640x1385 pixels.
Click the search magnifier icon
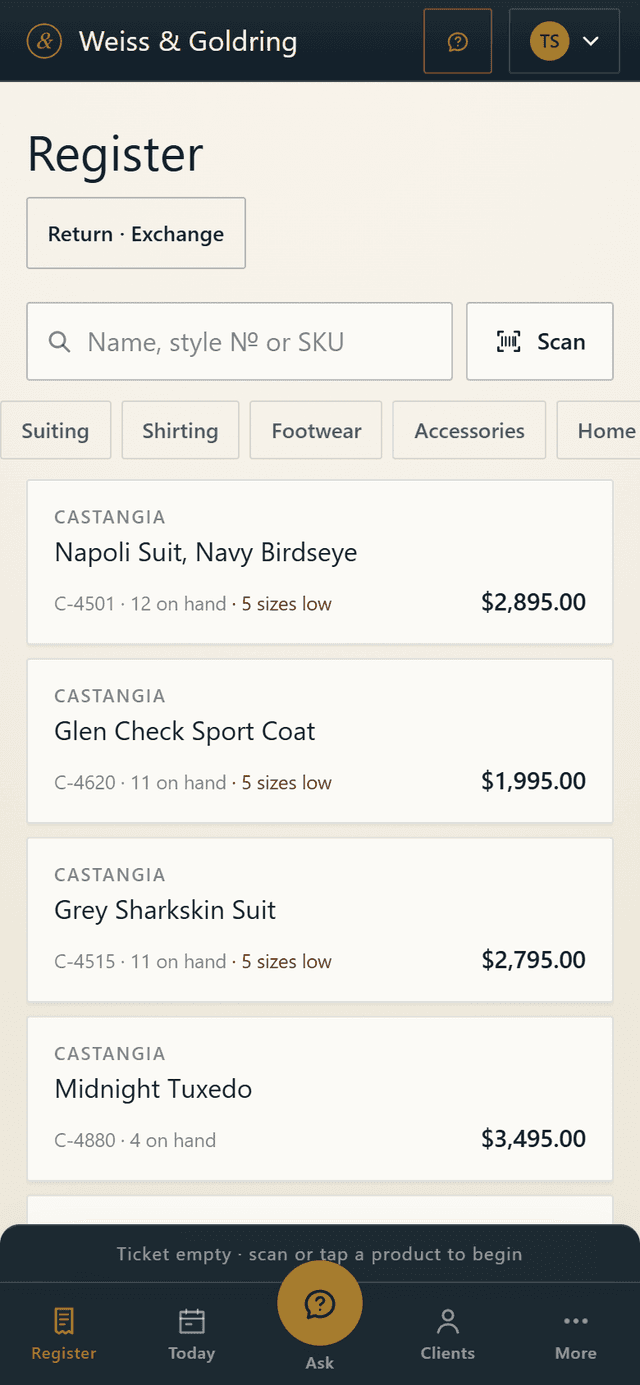pyautogui.click(x=60, y=342)
